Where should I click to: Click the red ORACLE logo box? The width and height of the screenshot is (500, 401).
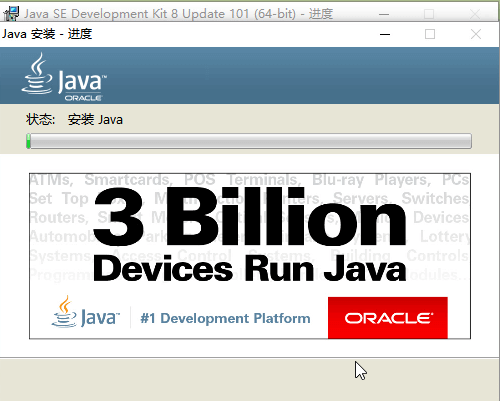pyautogui.click(x=388, y=318)
